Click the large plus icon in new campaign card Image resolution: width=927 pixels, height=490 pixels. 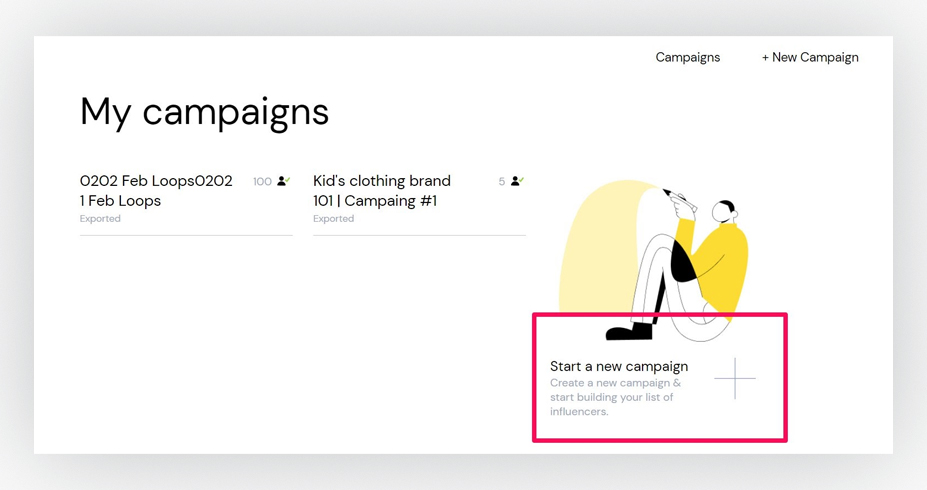(735, 378)
